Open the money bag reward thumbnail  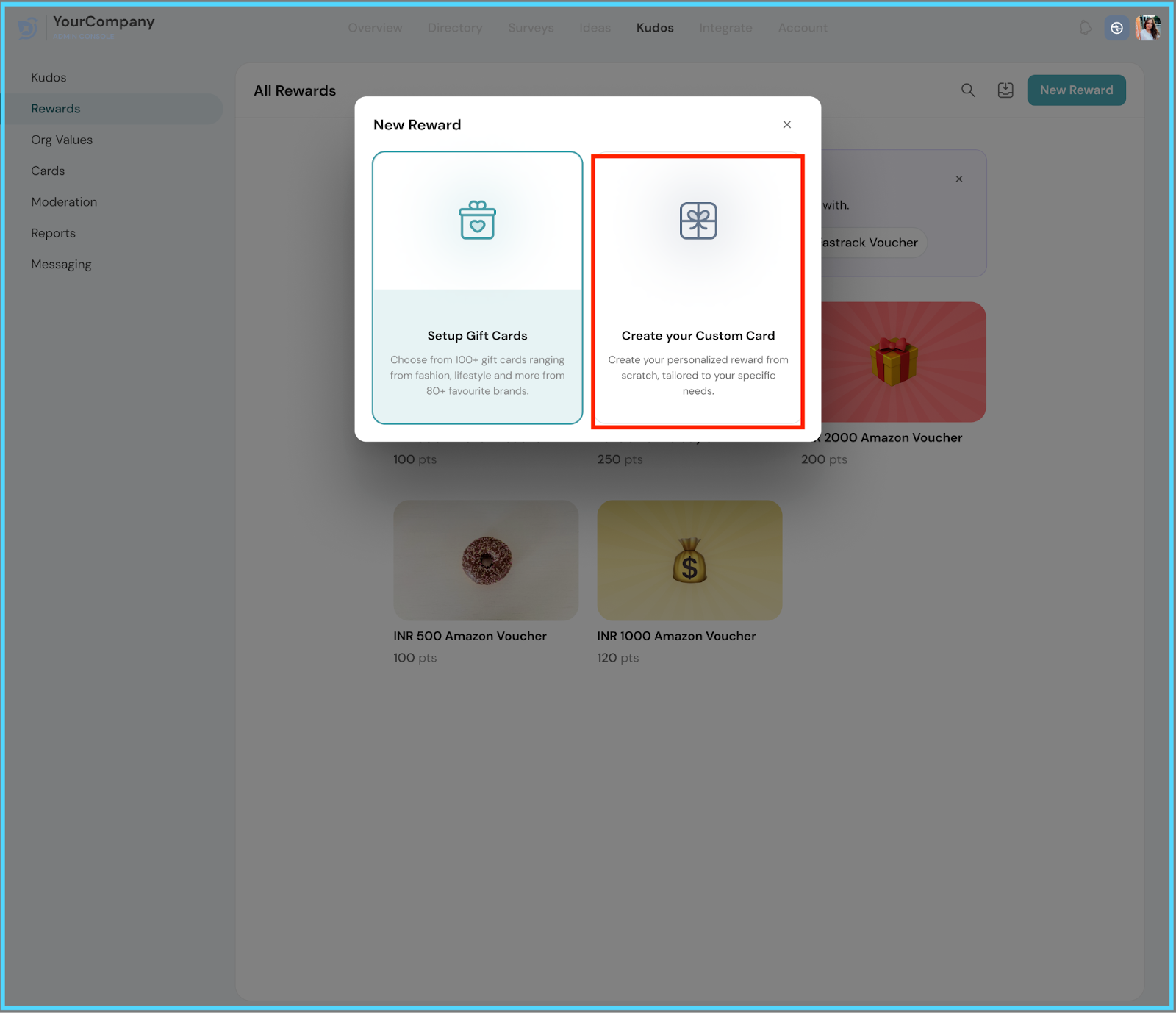(689, 560)
